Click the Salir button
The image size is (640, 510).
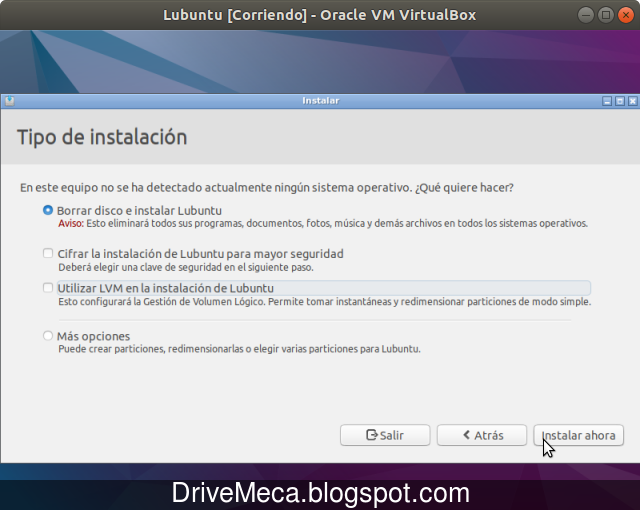coord(385,435)
